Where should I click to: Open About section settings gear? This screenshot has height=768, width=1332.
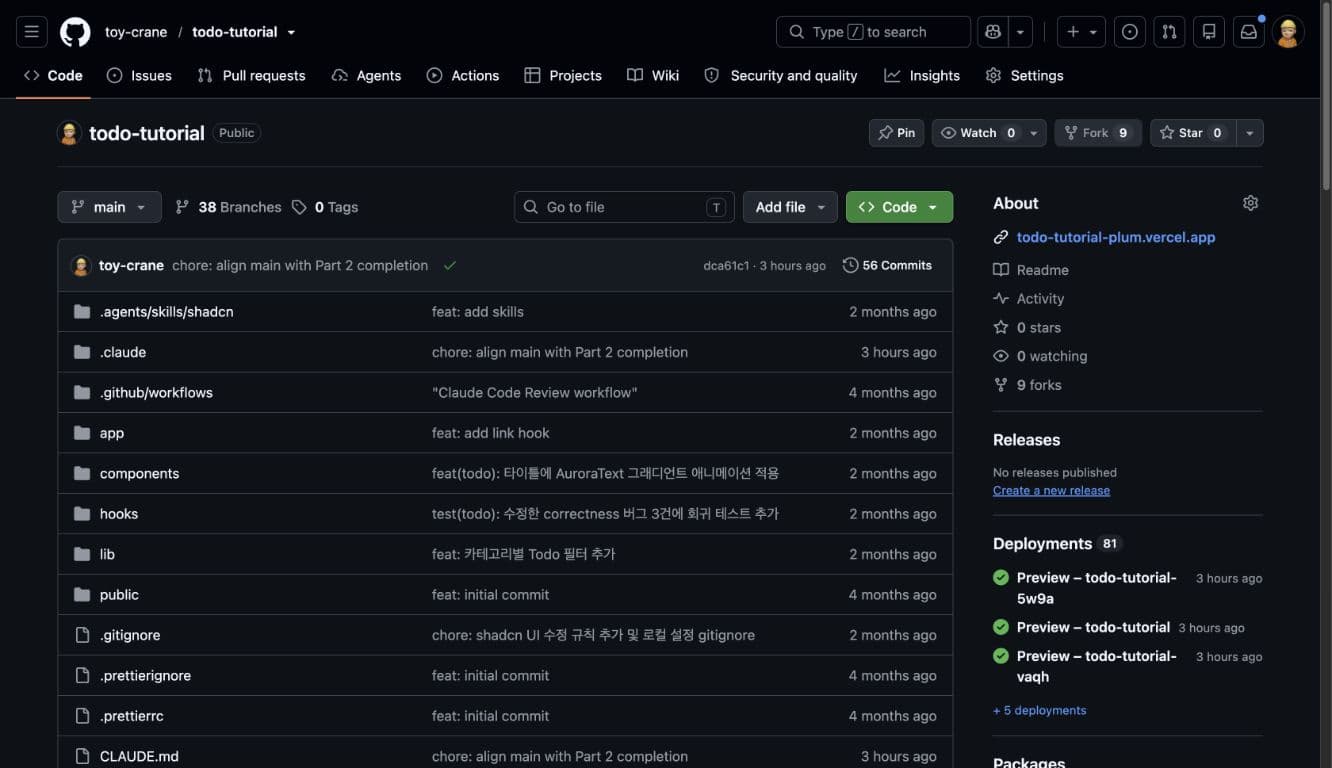click(1250, 203)
